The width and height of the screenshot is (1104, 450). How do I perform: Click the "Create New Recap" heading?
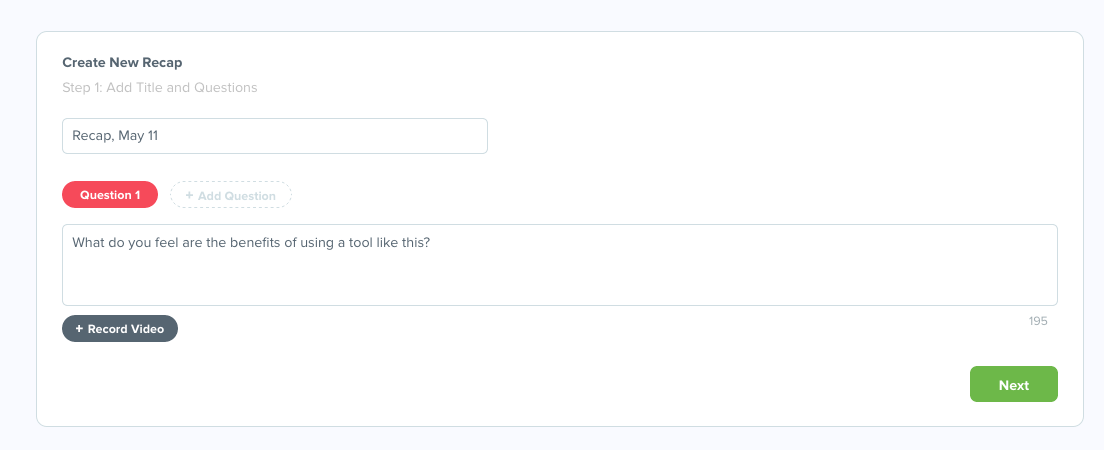[122, 63]
